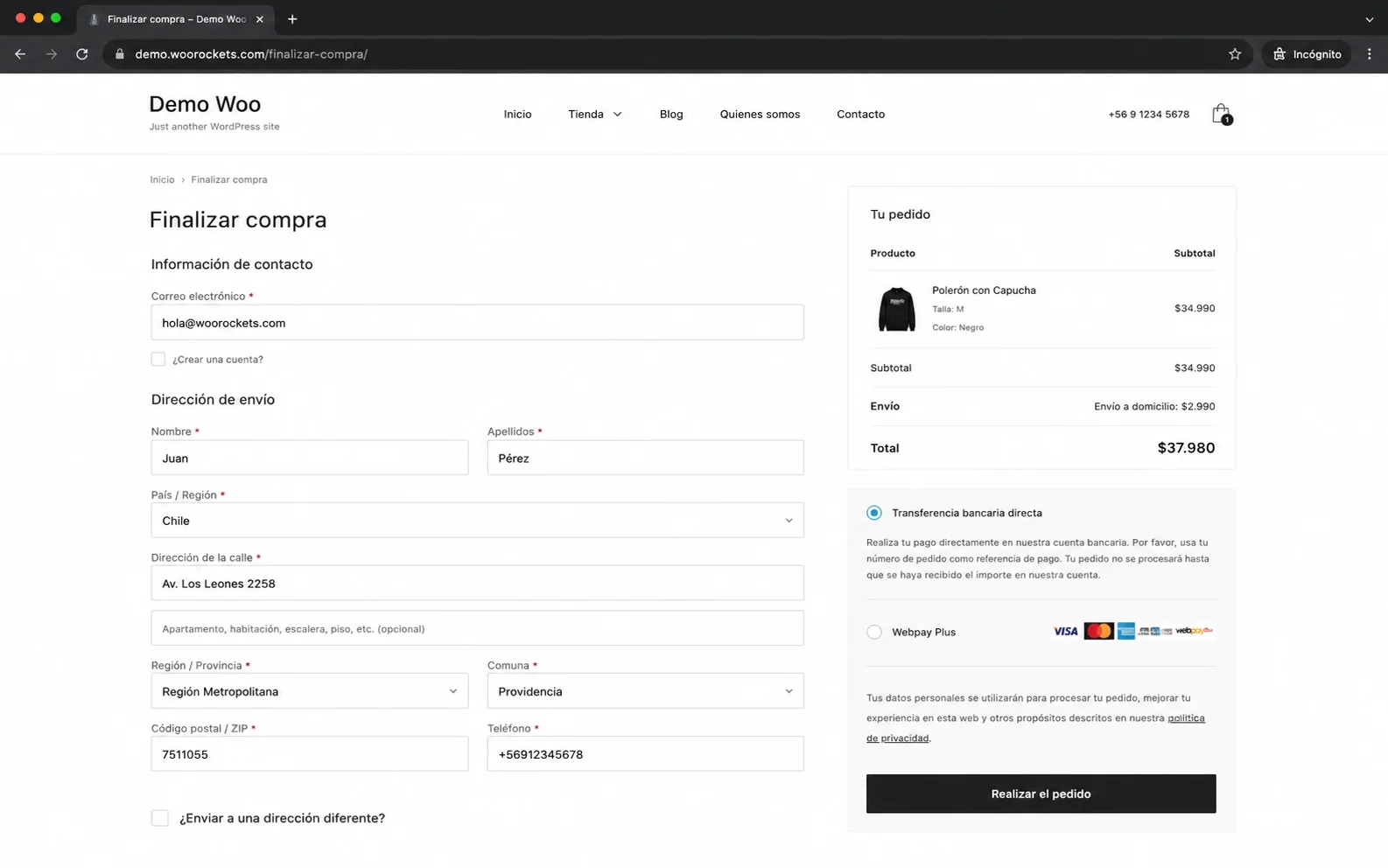
Task: Close the Finalizar compra tab
Action: 260,19
